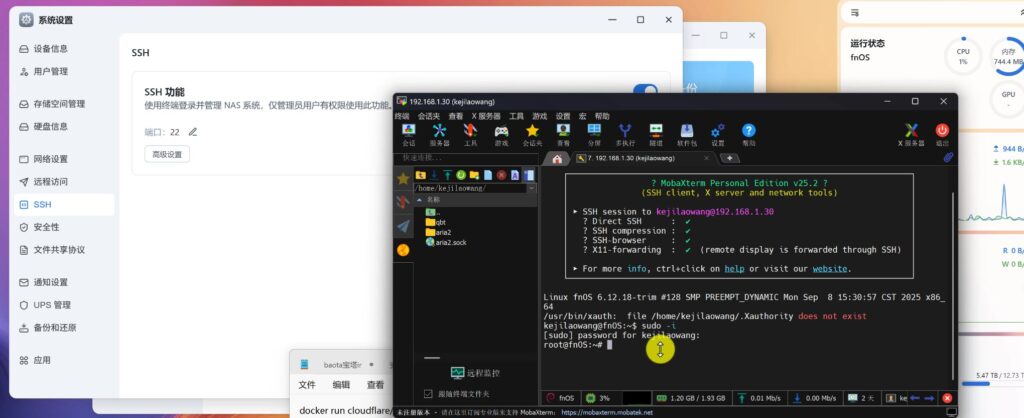Open the X服务器 menu in menu bar
Image resolution: width=1024 pixels, height=418 pixels.
coord(486,116)
